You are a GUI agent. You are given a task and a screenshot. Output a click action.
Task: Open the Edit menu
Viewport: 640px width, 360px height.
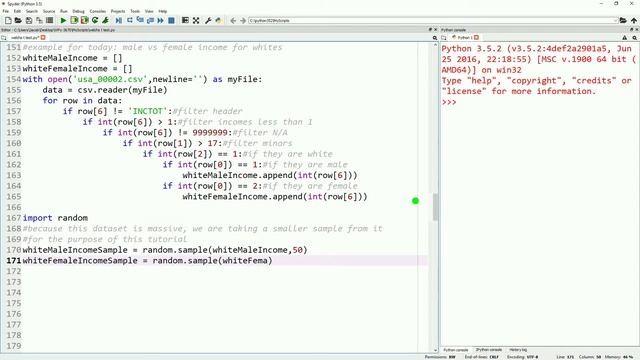click(x=17, y=11)
